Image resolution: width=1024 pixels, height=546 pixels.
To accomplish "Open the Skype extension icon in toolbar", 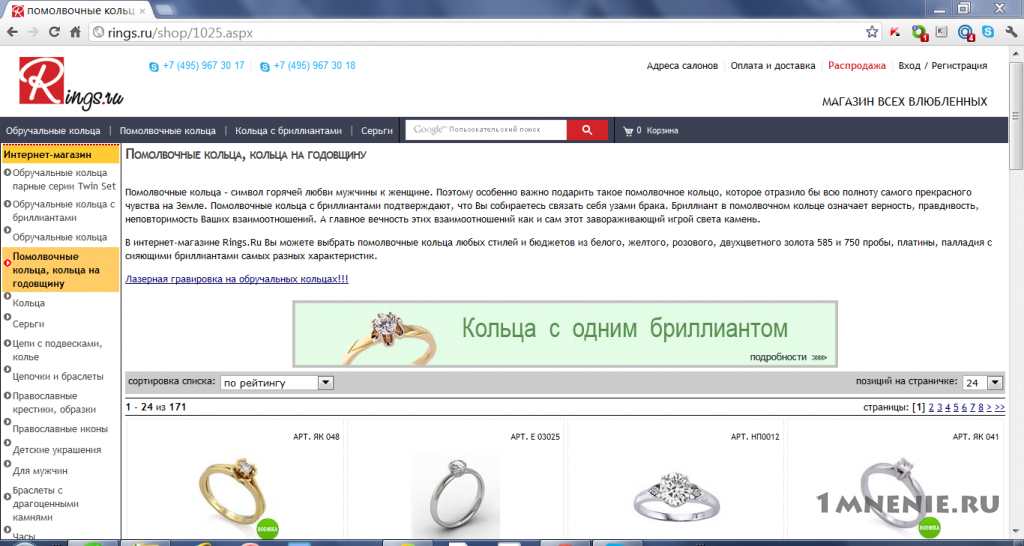I will pos(988,31).
